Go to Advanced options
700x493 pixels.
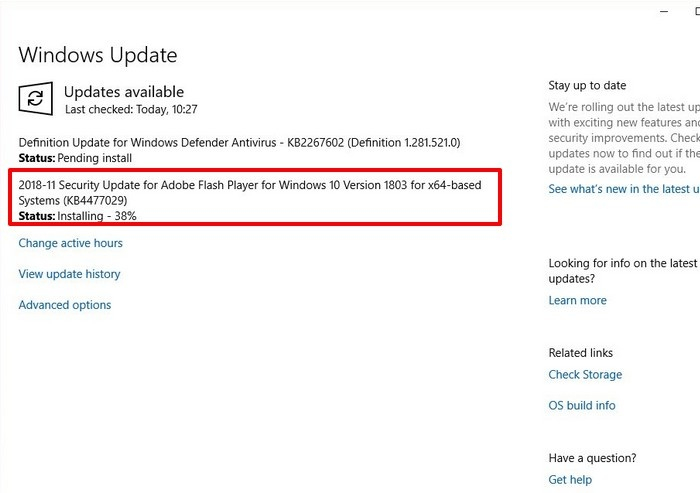[x=65, y=305]
